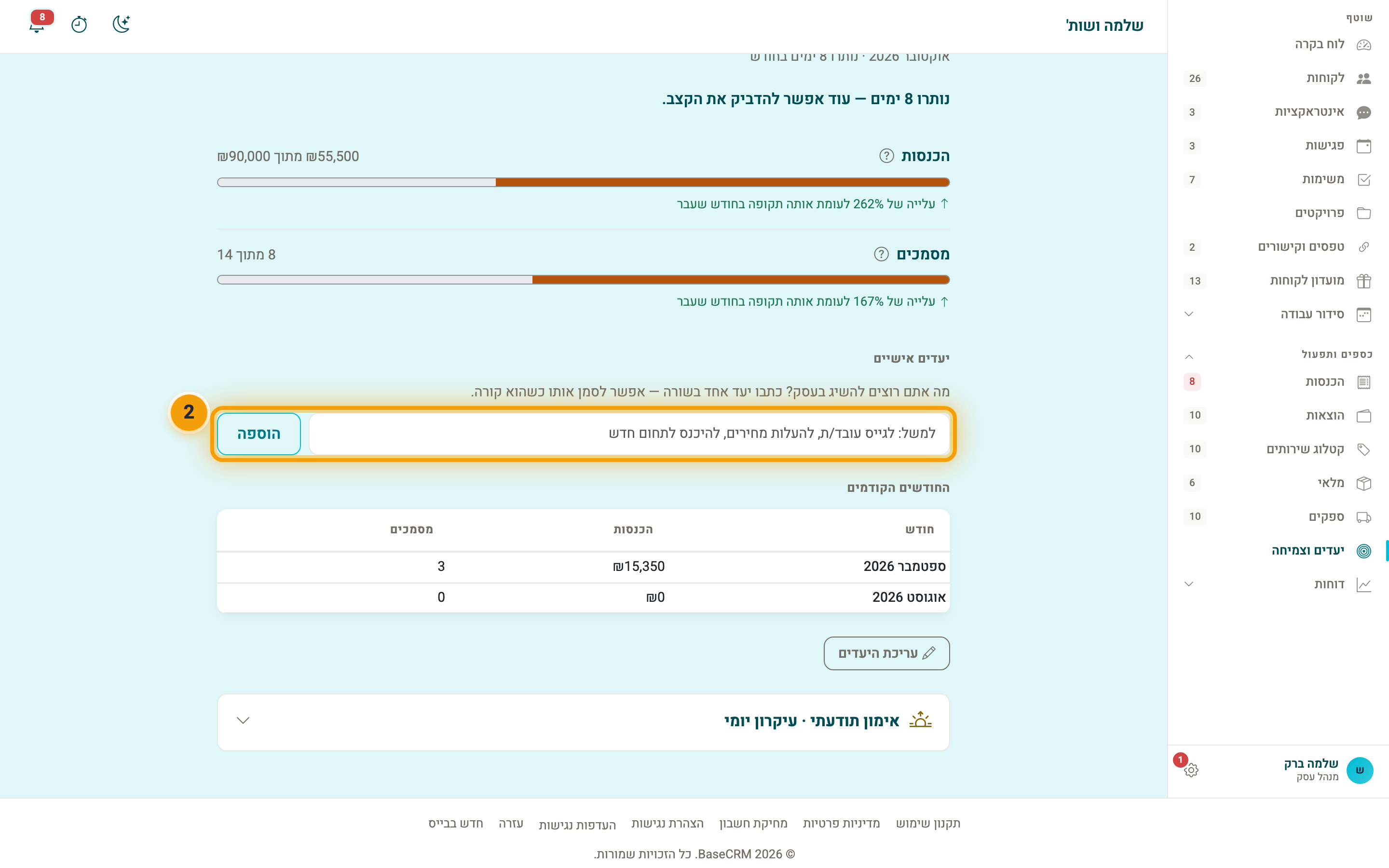Image resolution: width=1389 pixels, height=868 pixels.
Task: Click the forms and links chain icon
Action: tap(1364, 247)
